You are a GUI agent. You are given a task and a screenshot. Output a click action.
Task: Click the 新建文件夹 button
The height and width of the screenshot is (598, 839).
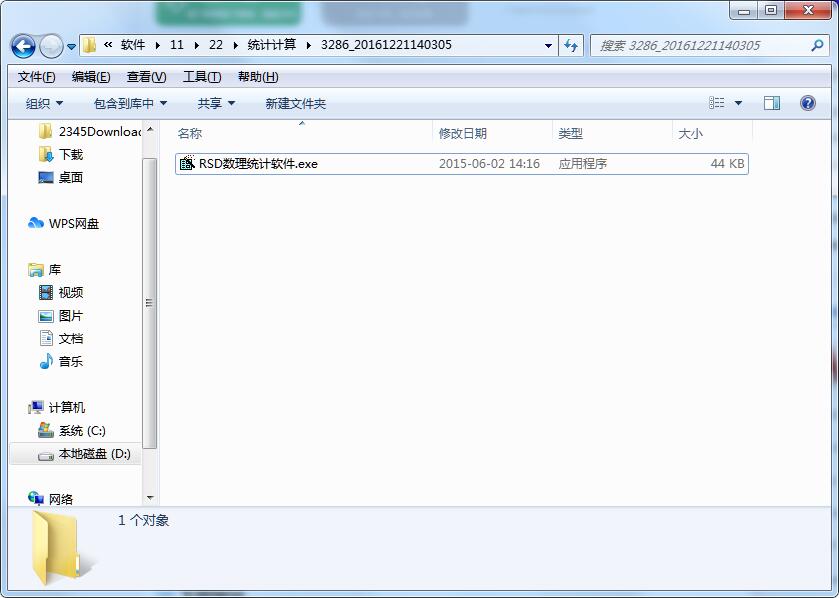tap(295, 103)
